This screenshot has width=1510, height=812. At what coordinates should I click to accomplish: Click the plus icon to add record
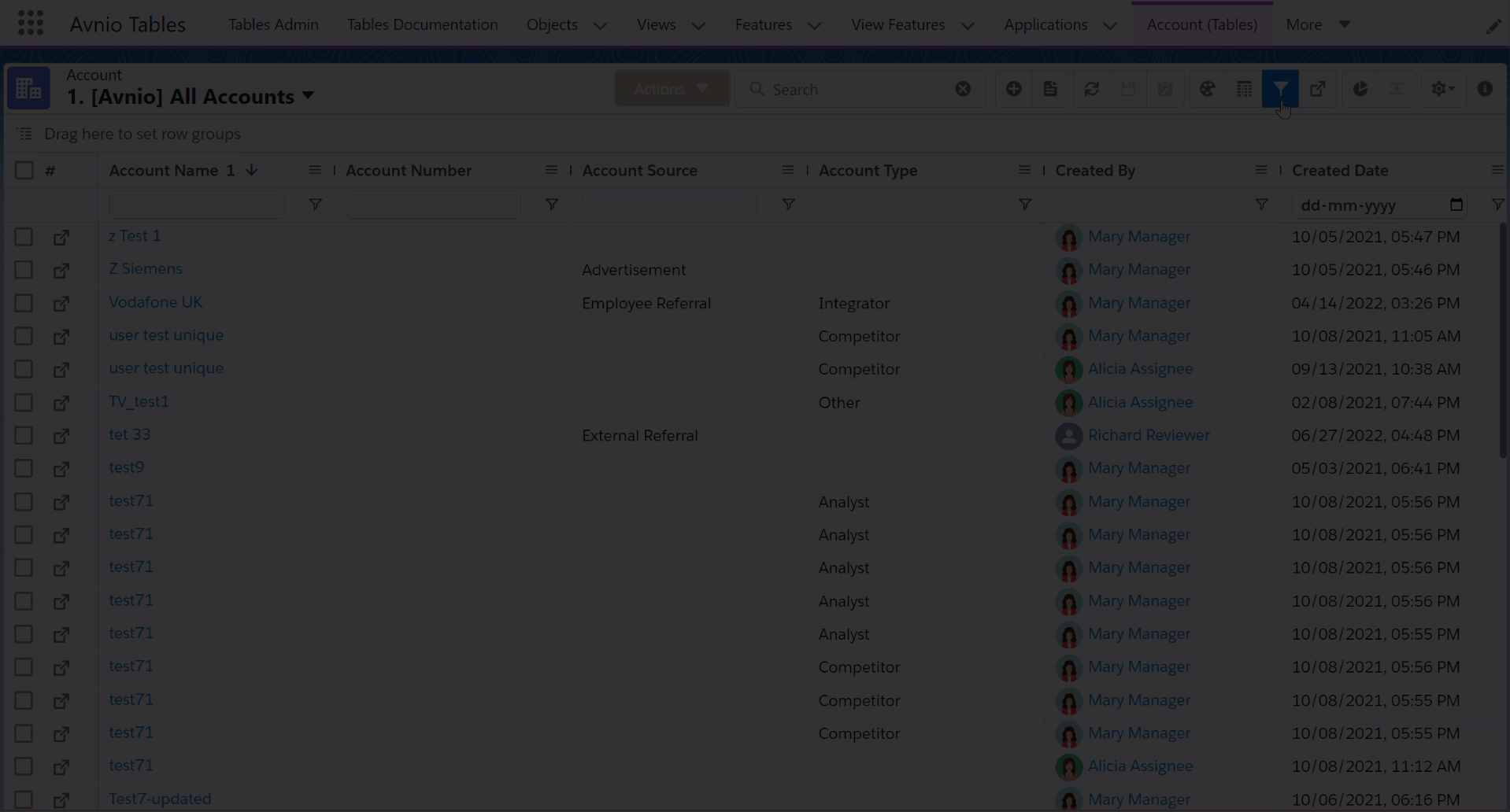1013,89
